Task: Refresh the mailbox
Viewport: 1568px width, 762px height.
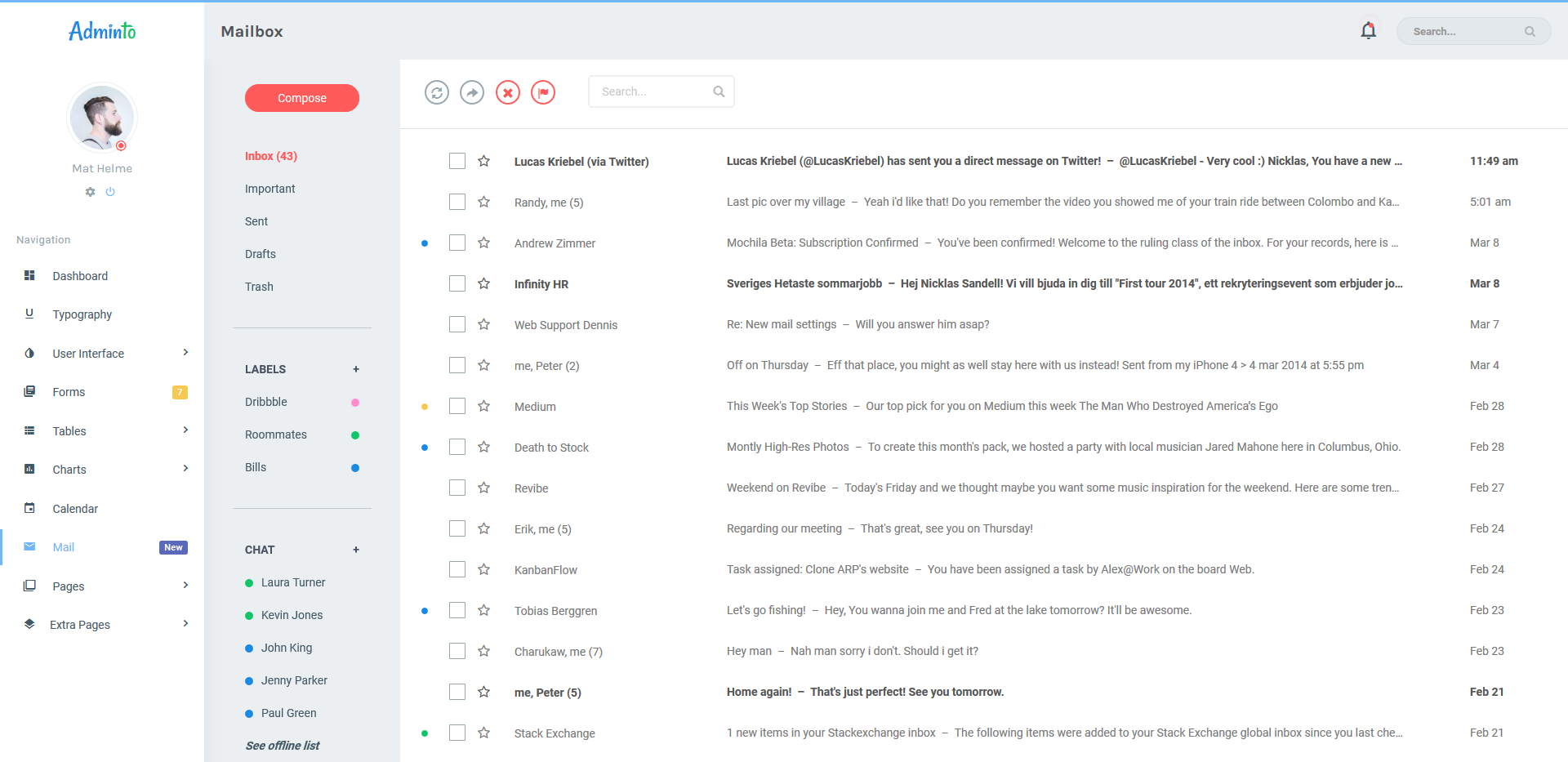Action: tap(437, 92)
